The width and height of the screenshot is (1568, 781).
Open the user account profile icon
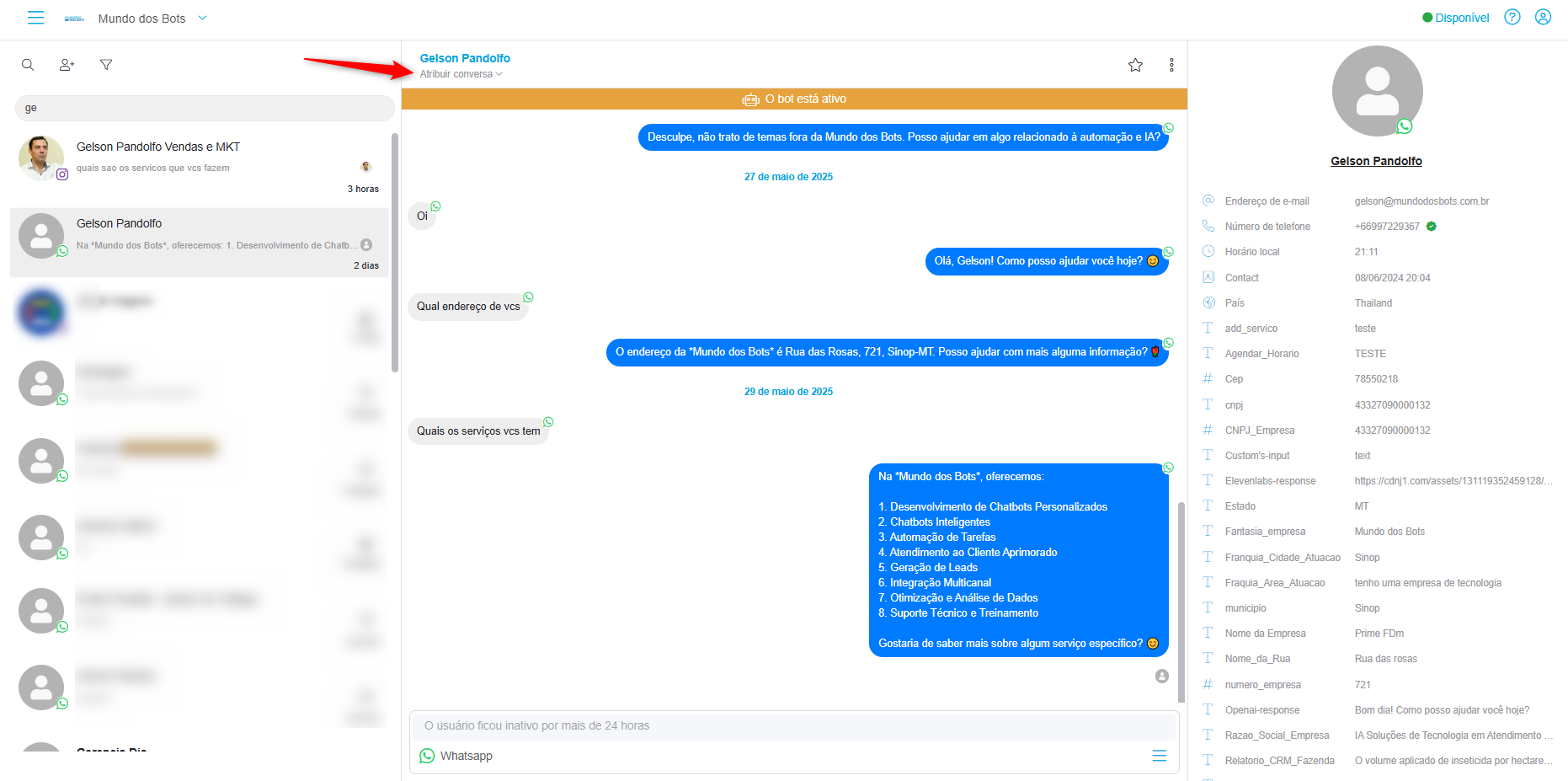click(x=1543, y=17)
